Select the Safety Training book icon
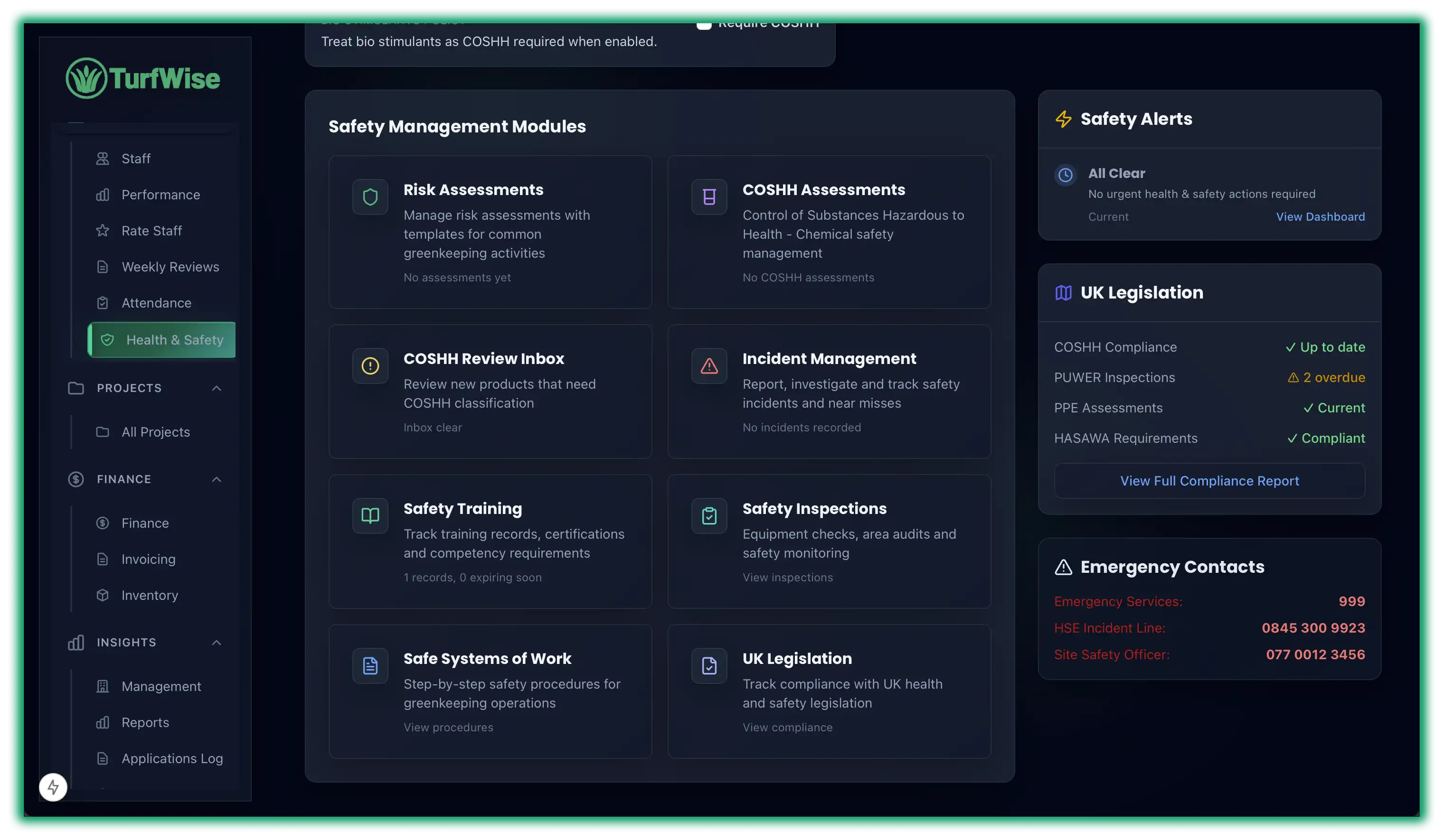This screenshot has height=840, width=1444. tap(370, 515)
